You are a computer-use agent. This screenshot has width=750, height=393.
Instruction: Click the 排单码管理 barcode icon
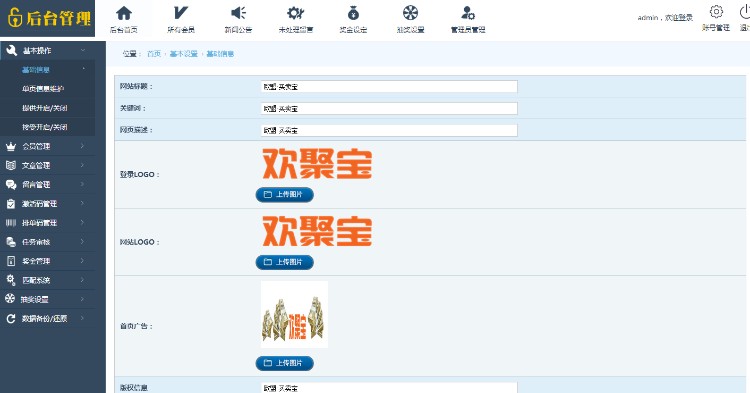(11, 223)
